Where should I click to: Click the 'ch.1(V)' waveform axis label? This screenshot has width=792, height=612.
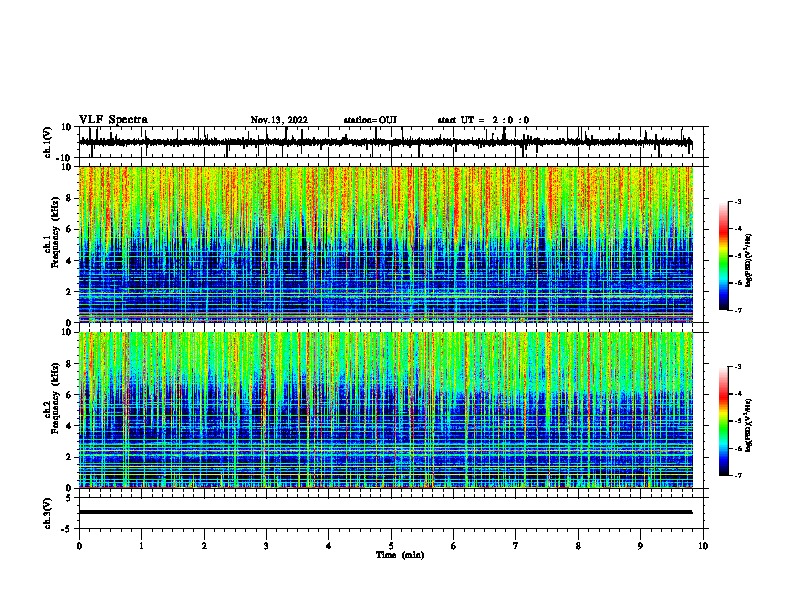pos(47,142)
